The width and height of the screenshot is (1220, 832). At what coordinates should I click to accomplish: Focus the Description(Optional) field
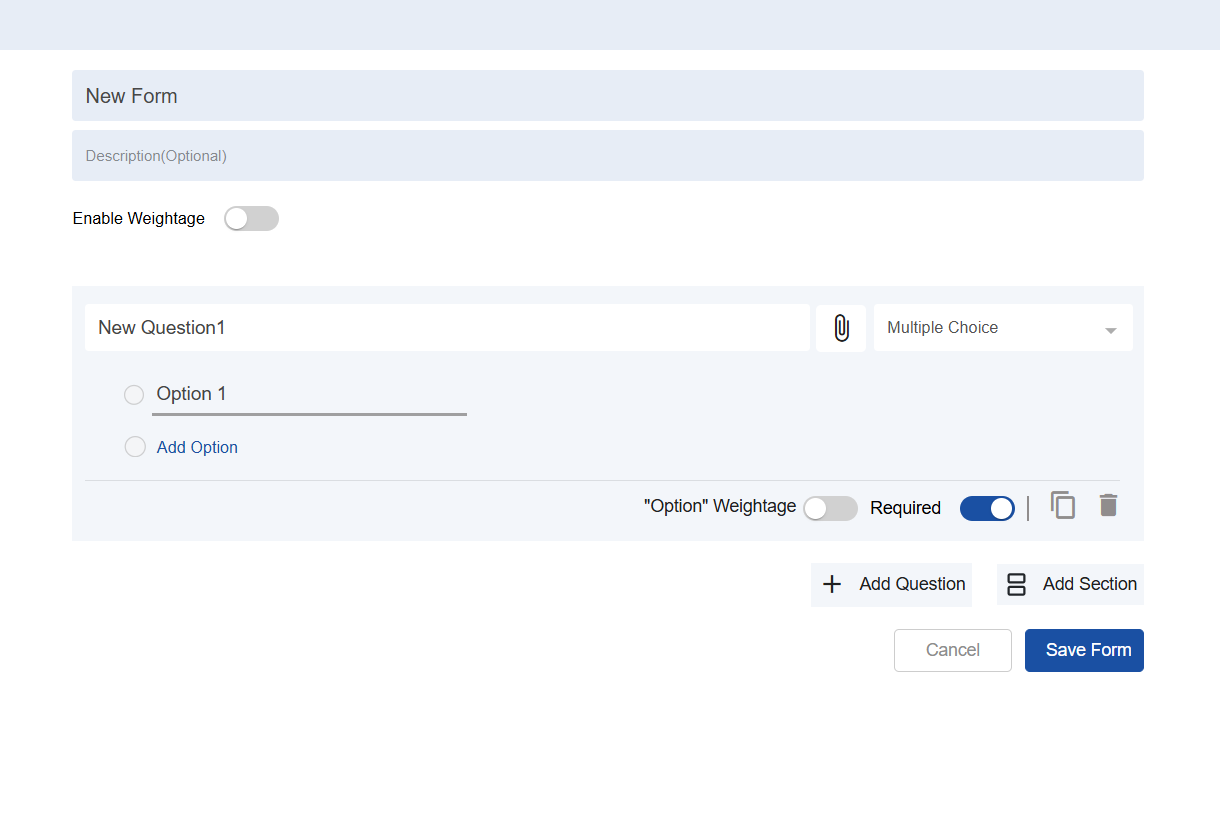pos(607,156)
